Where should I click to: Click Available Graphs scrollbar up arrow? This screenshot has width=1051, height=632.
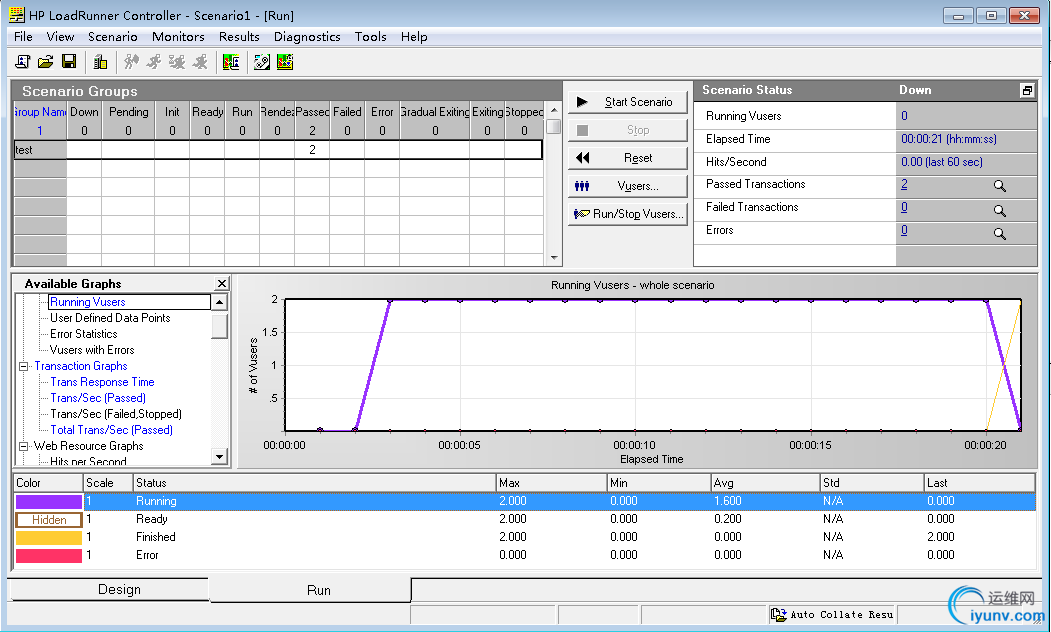tap(219, 303)
